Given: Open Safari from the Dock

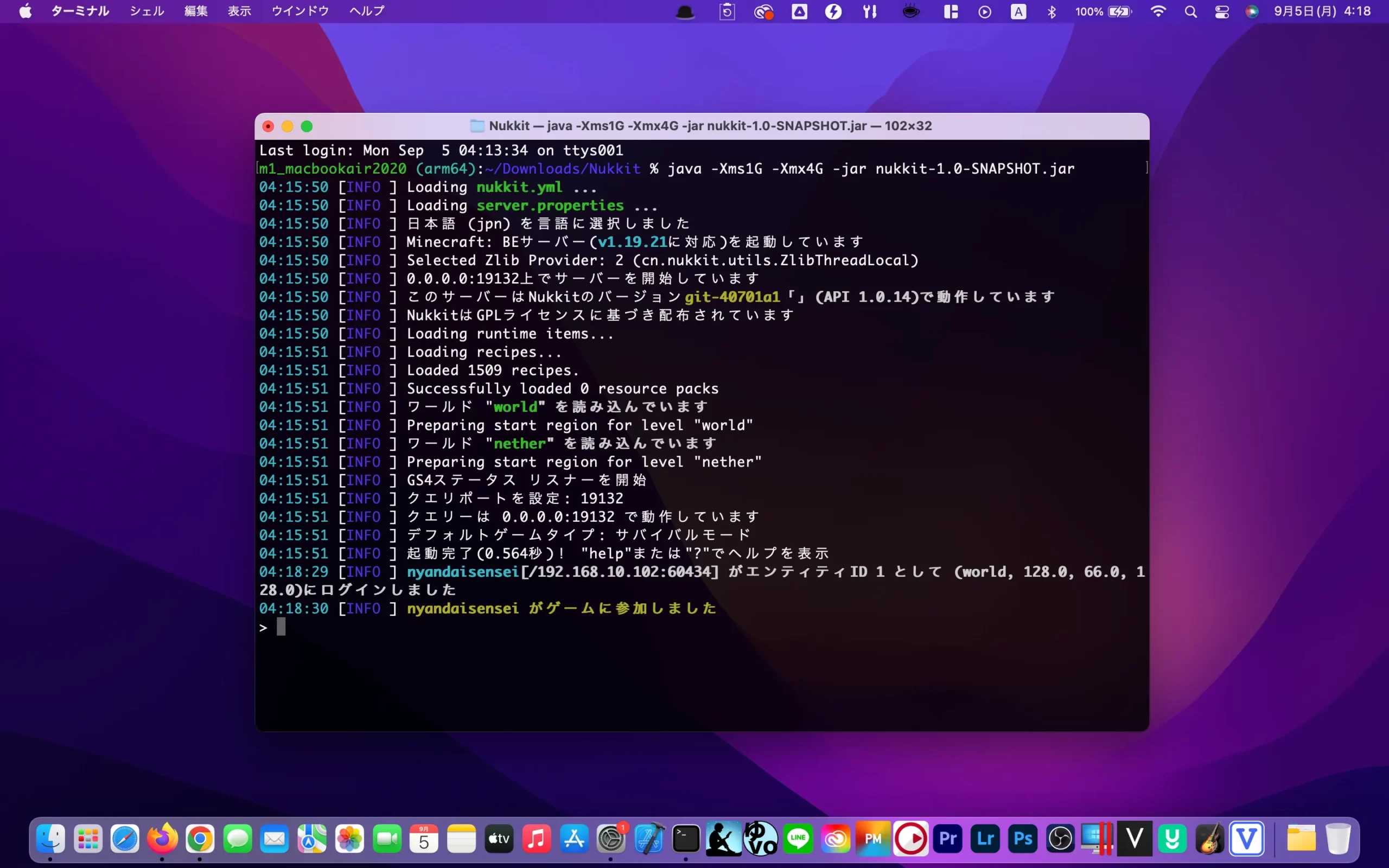Looking at the screenshot, I should 125,839.
